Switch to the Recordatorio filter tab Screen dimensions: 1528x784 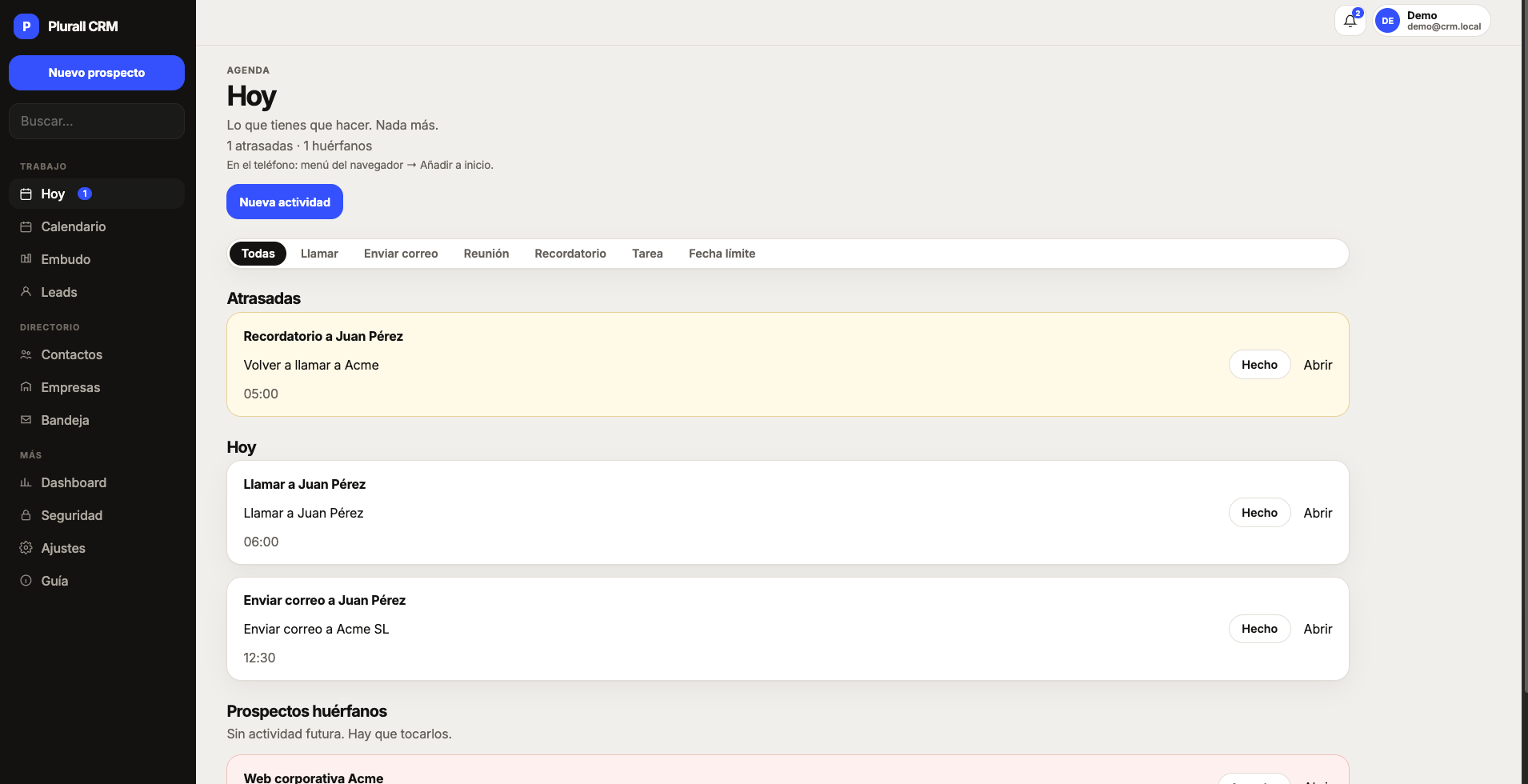(x=570, y=254)
